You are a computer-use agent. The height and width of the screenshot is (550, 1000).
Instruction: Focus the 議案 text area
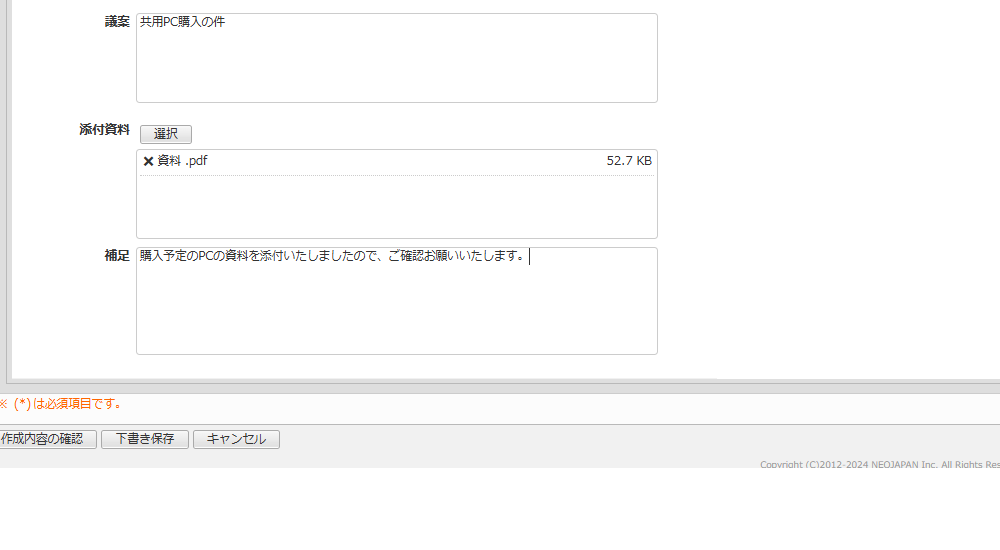tap(397, 58)
